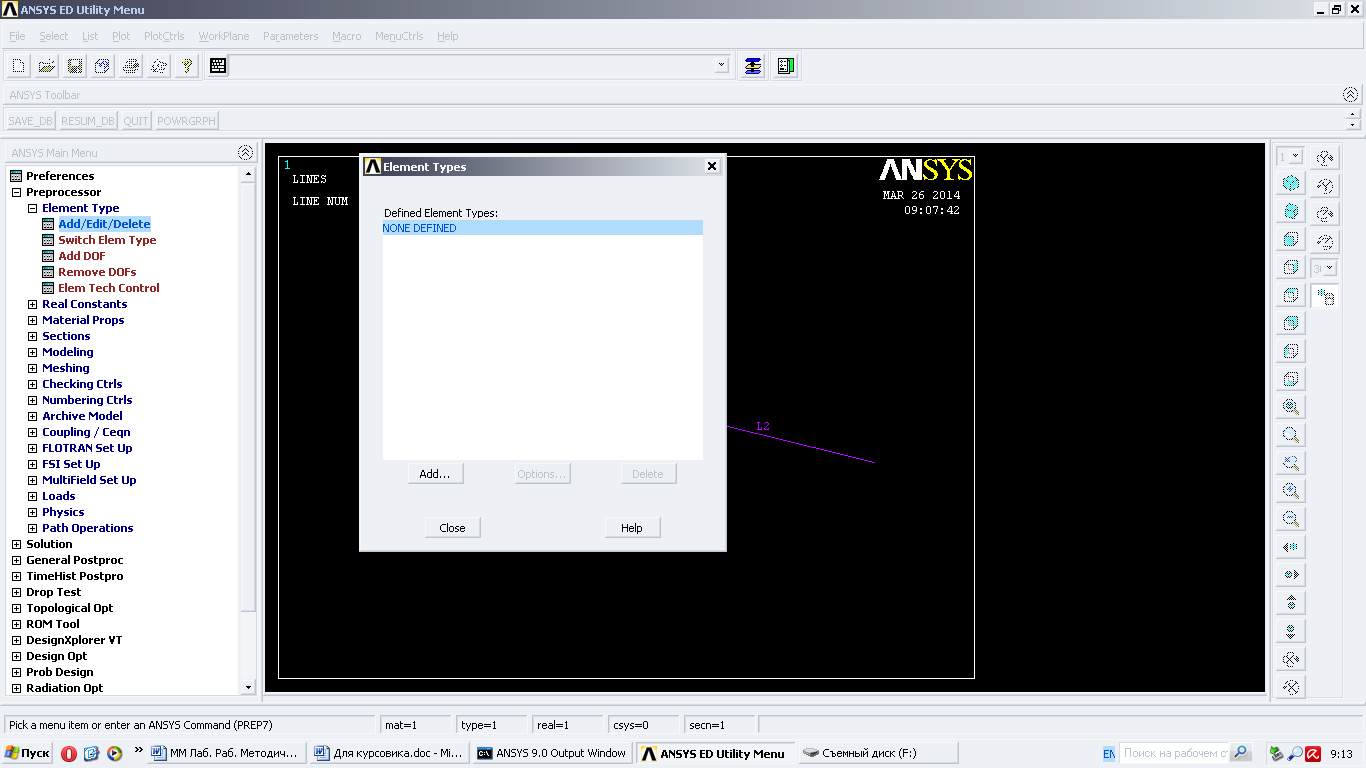This screenshot has width=1366, height=768.
Task: Click the mat=1 status bar field
Action: pos(415,725)
